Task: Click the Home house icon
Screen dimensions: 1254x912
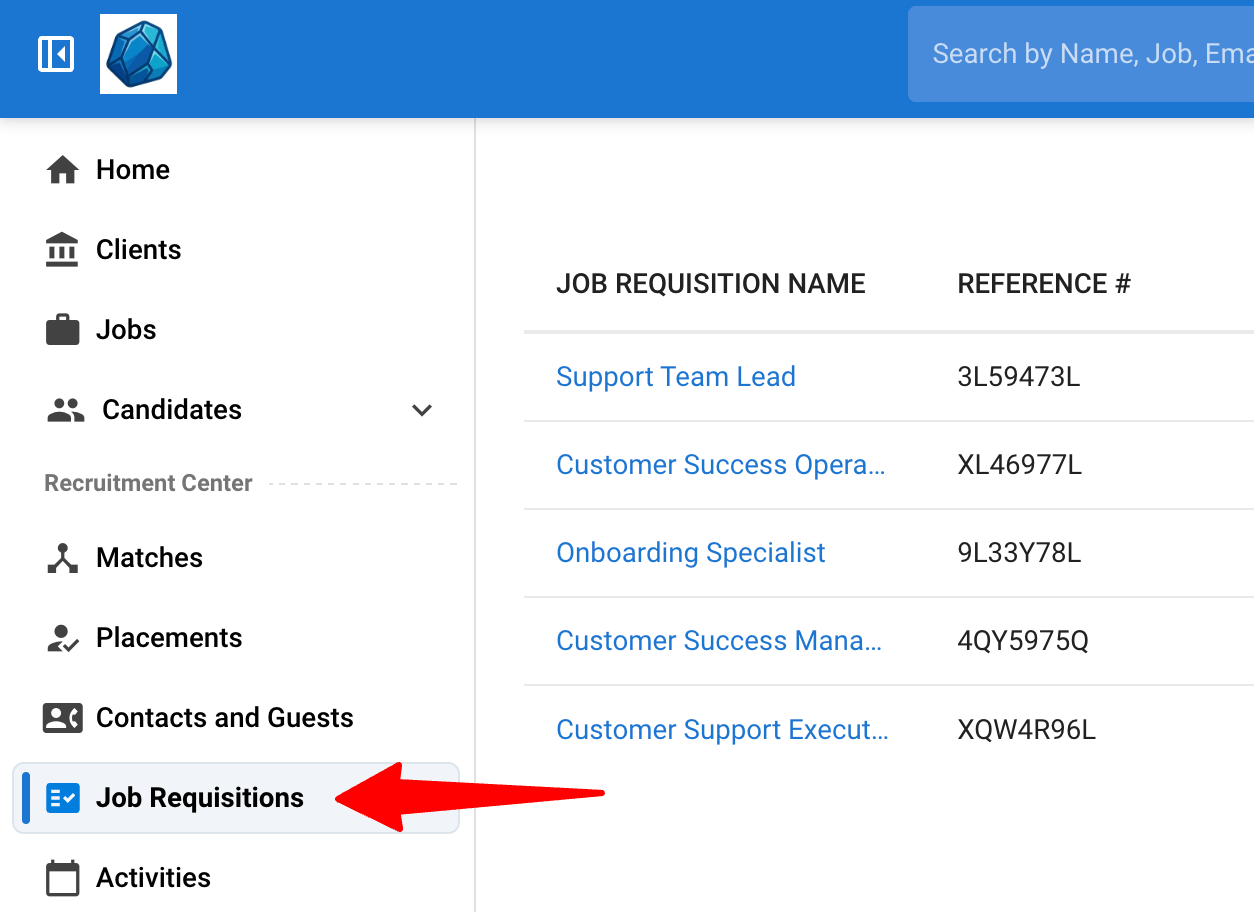Action: [62, 170]
